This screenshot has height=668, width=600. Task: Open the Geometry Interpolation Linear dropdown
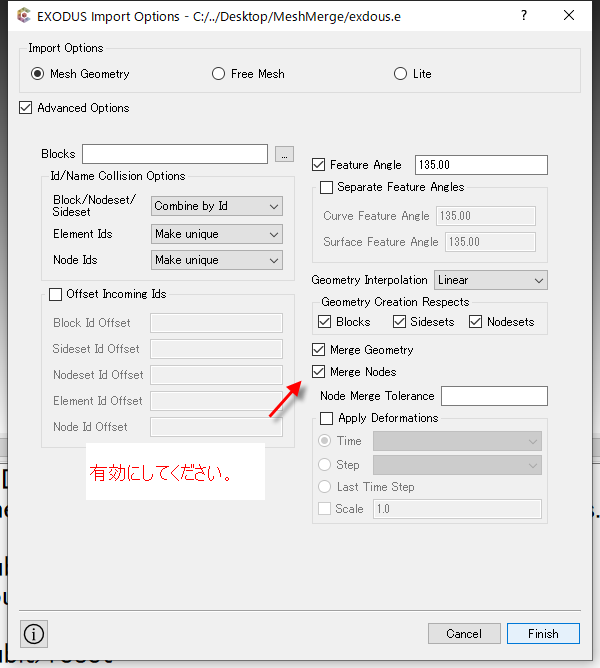click(x=491, y=280)
